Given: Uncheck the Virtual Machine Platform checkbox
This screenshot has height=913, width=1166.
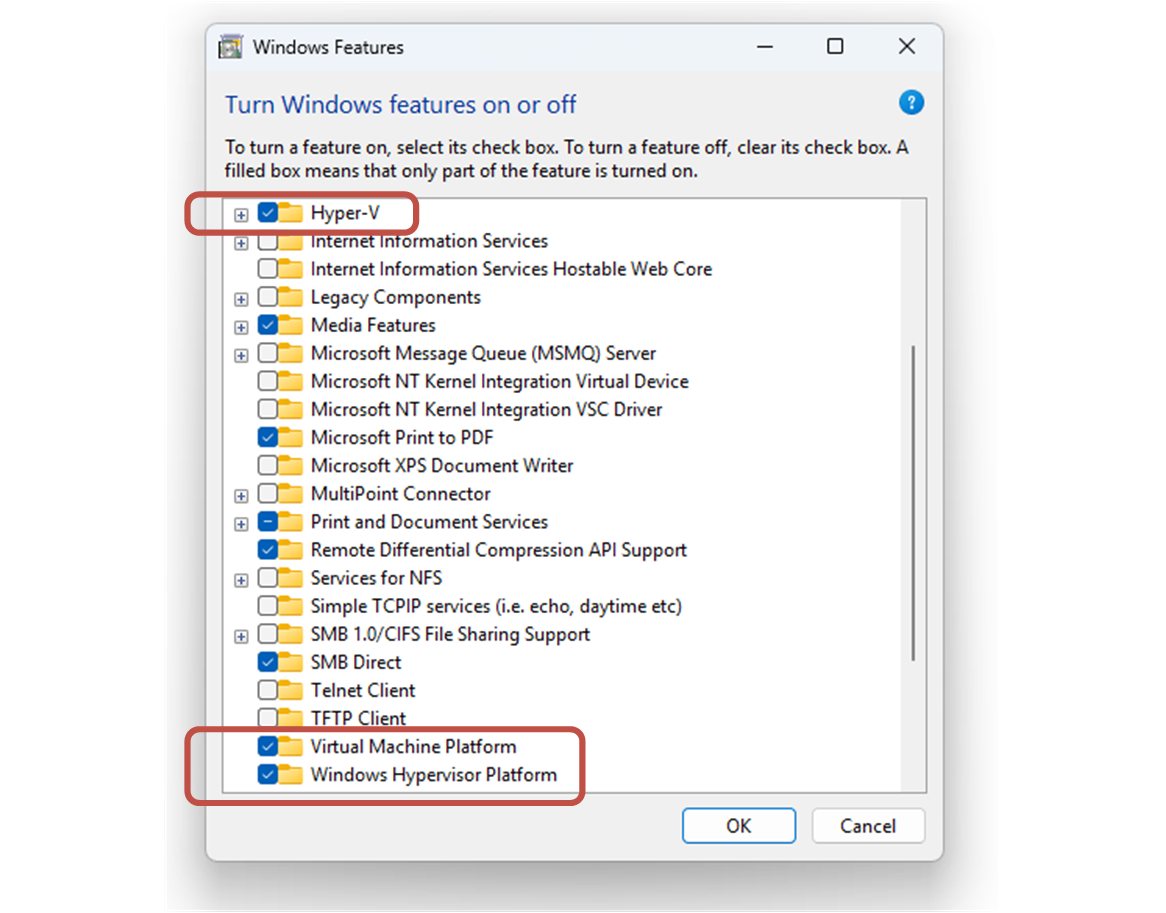Looking at the screenshot, I should (x=268, y=746).
